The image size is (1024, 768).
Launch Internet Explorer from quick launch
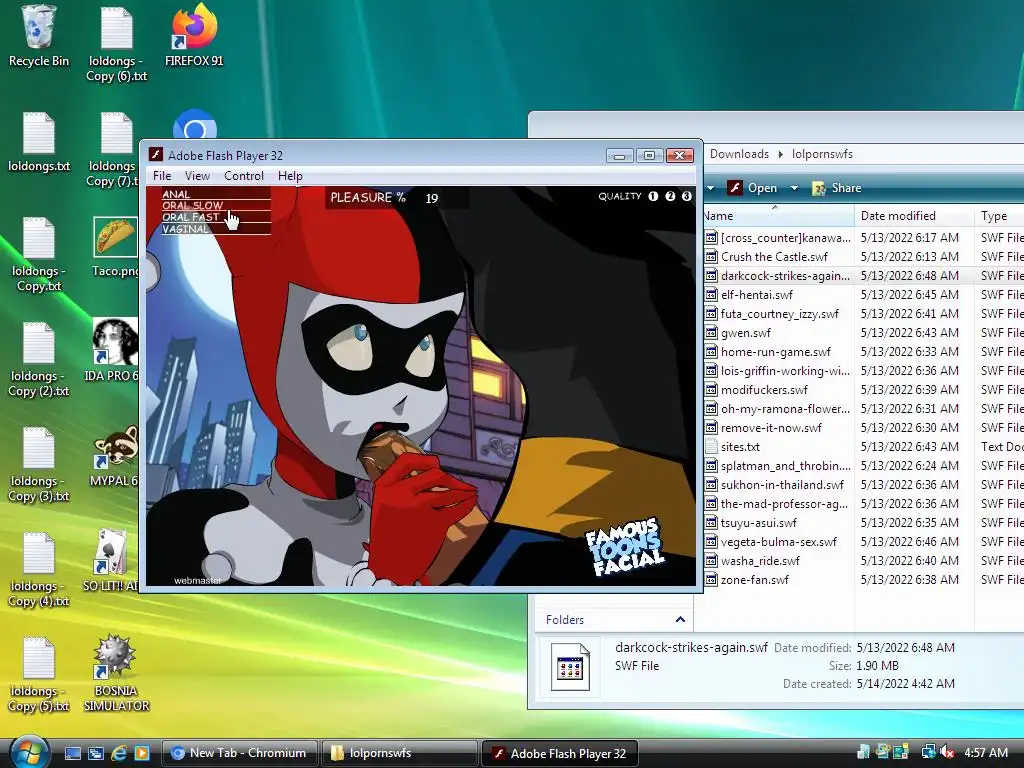[x=119, y=753]
